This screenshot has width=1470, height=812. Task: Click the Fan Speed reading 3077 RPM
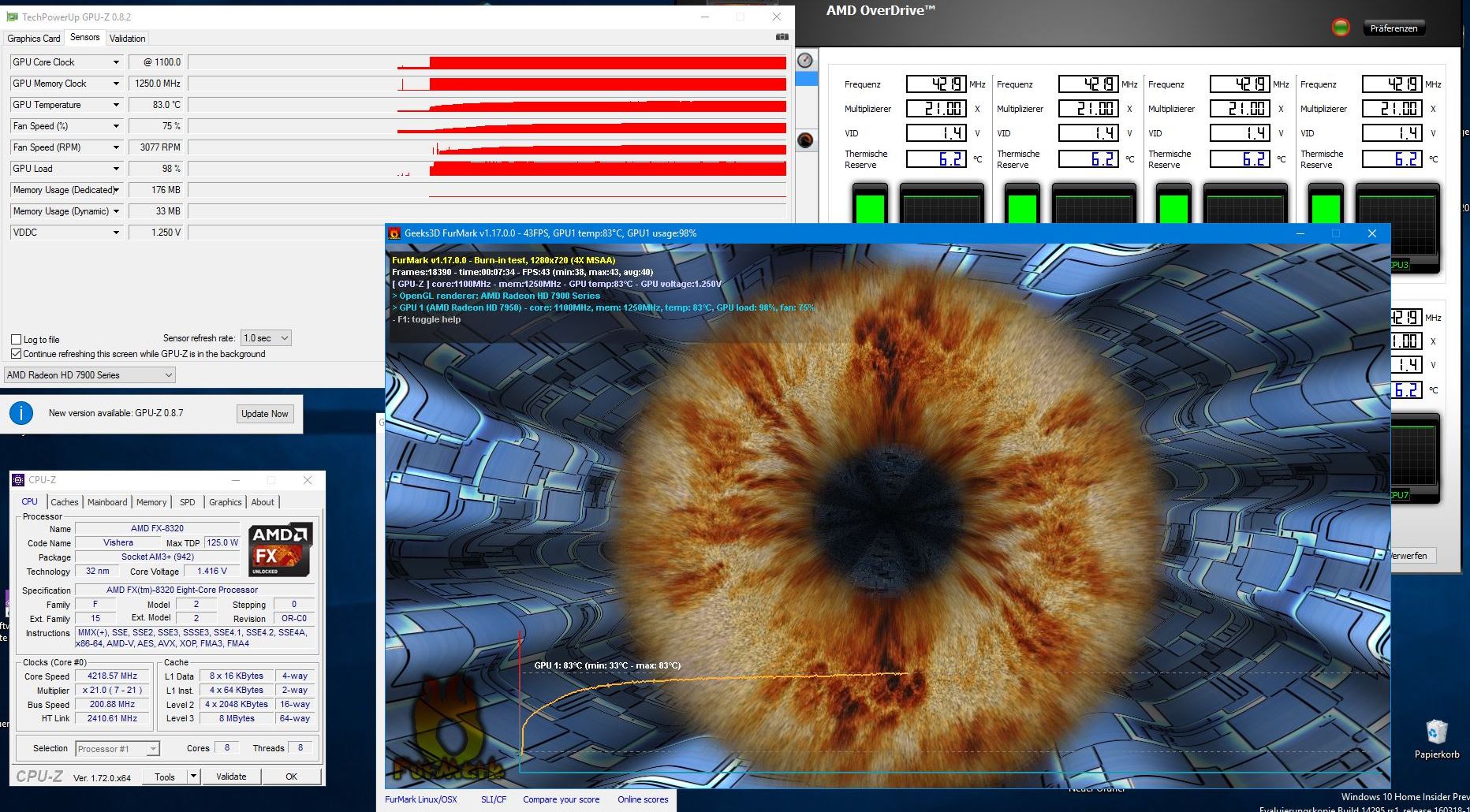point(155,147)
